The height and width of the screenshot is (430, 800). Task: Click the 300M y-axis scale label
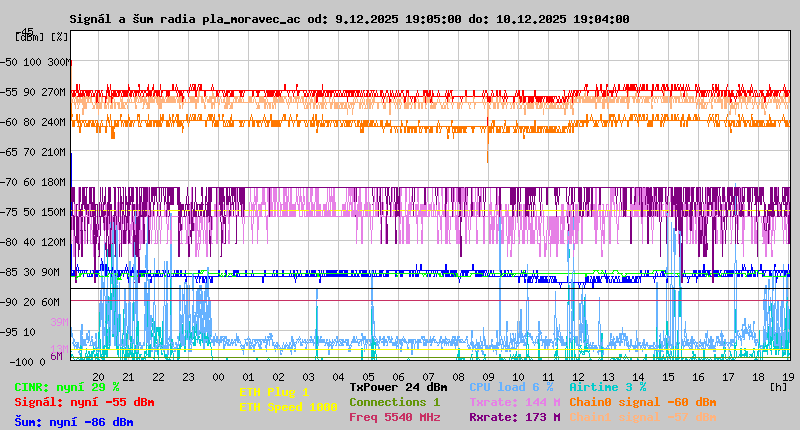point(59,62)
